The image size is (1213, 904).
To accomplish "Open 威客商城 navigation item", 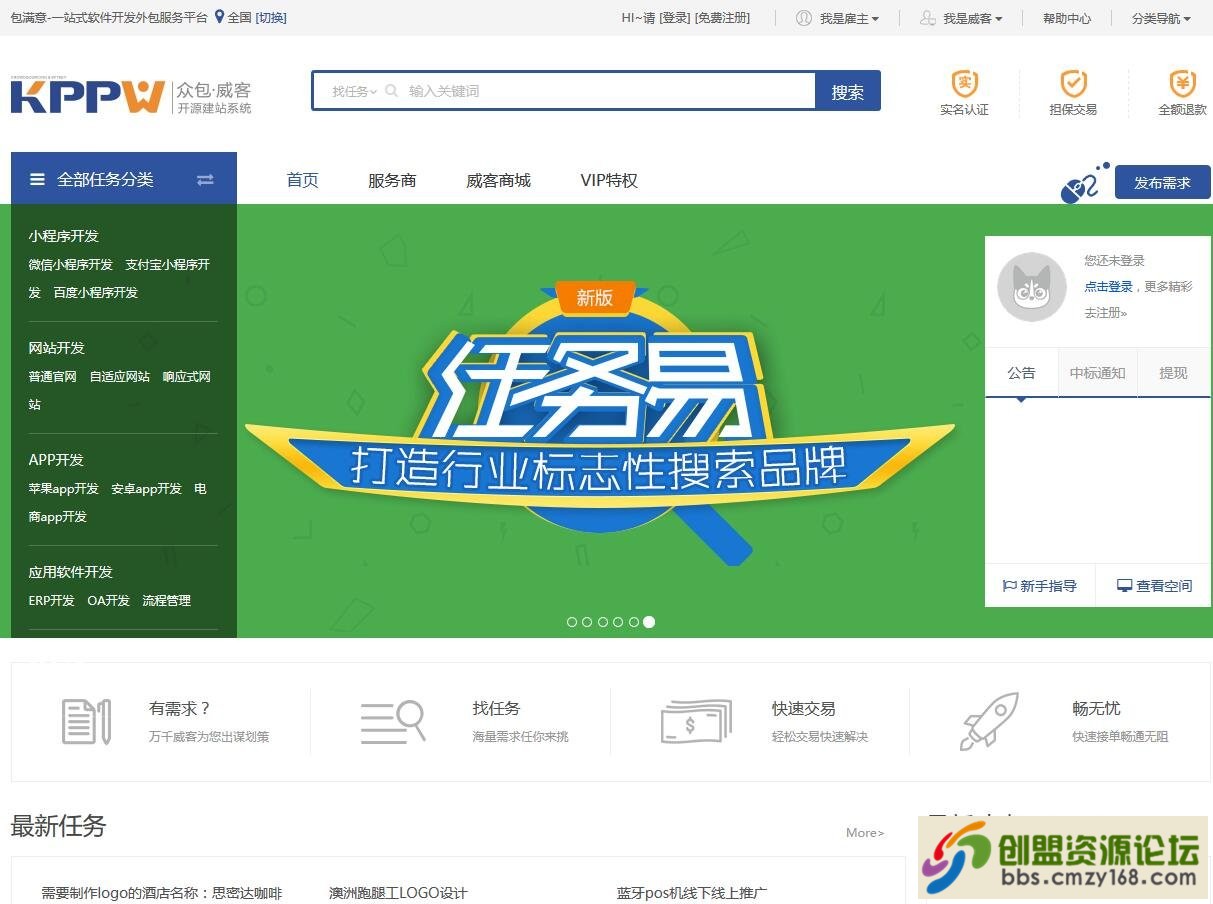I will (498, 180).
